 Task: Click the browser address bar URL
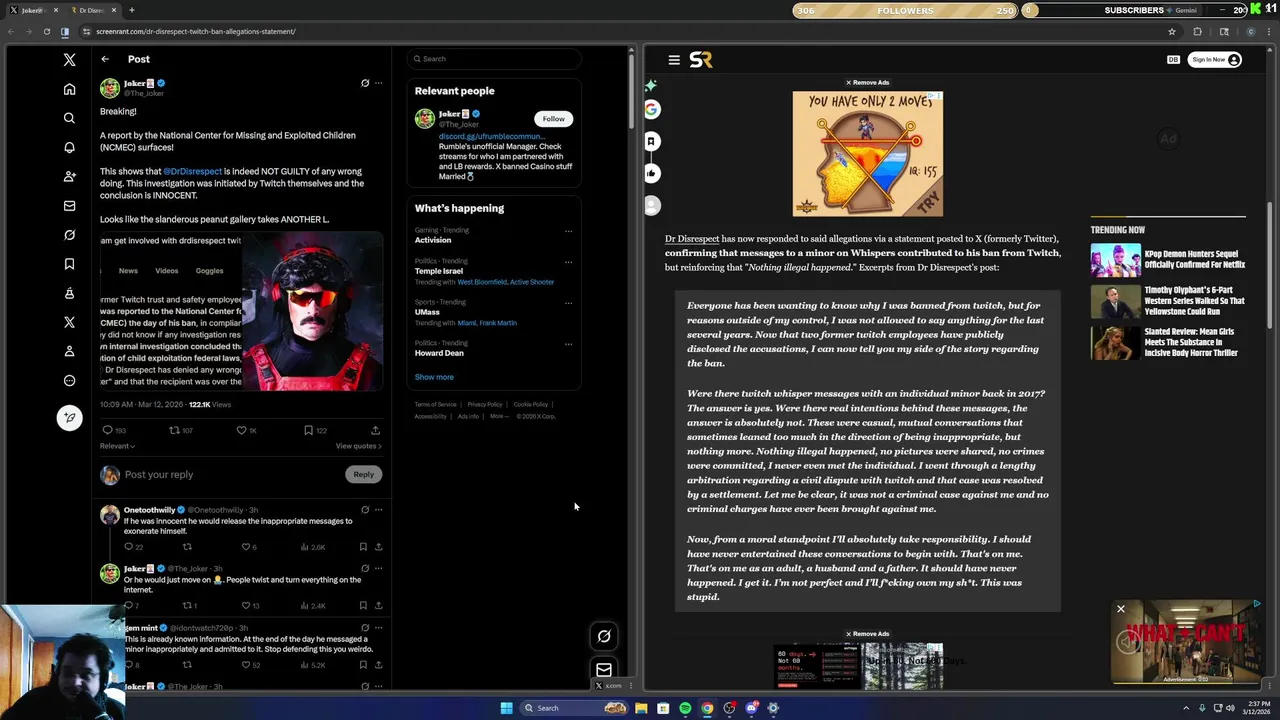coord(196,31)
